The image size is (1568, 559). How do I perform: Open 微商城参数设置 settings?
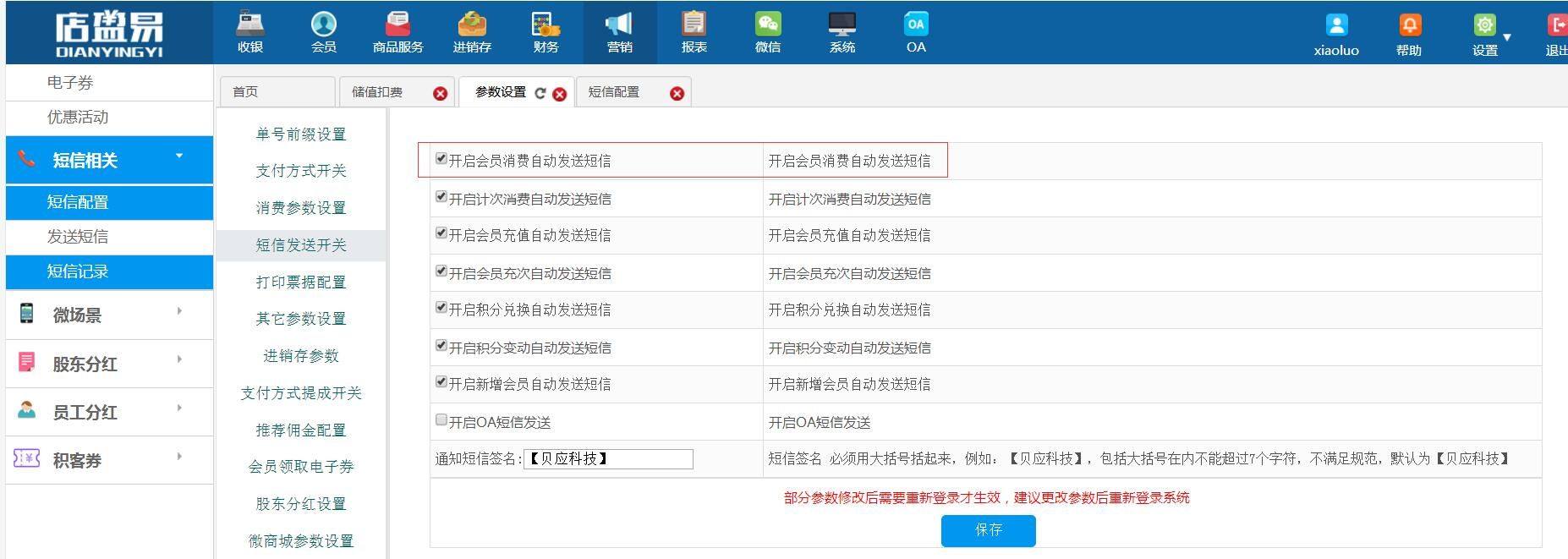tap(301, 541)
